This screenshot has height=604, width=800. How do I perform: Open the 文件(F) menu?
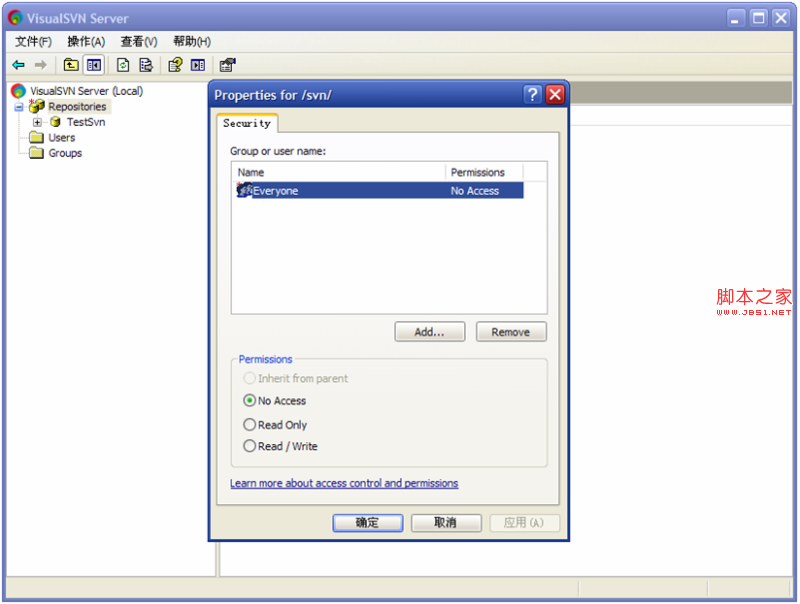click(x=34, y=41)
